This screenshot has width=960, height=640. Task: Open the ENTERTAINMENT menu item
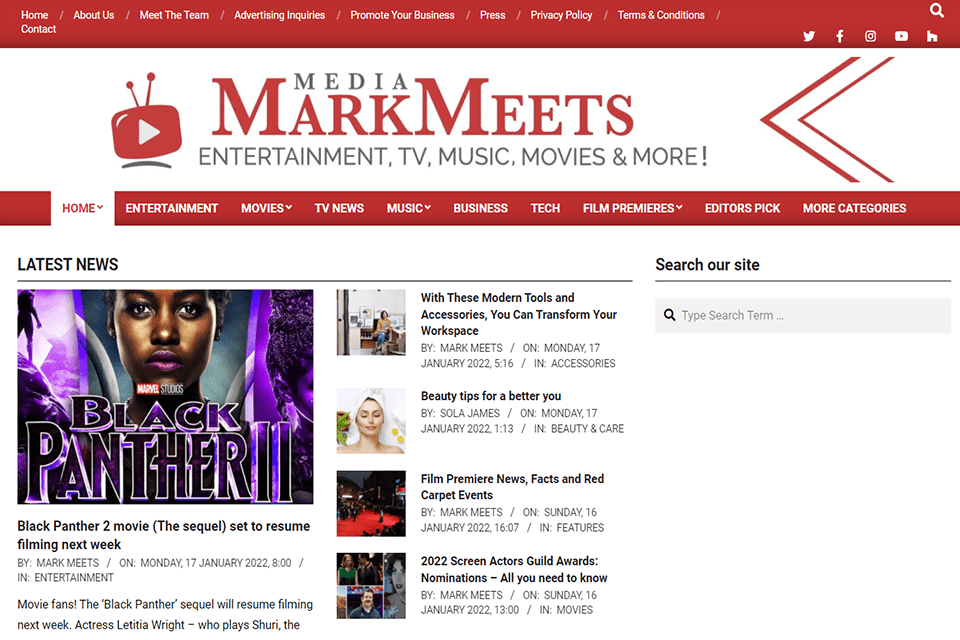tap(171, 208)
